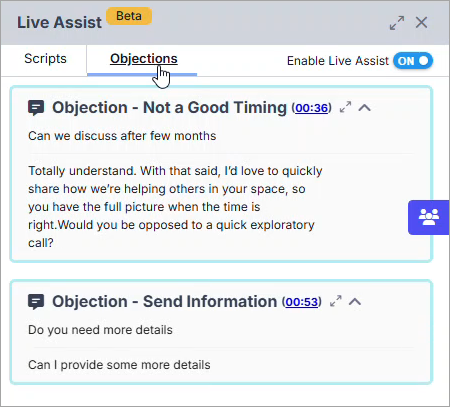Jump to timestamp 00:36

coord(311,108)
